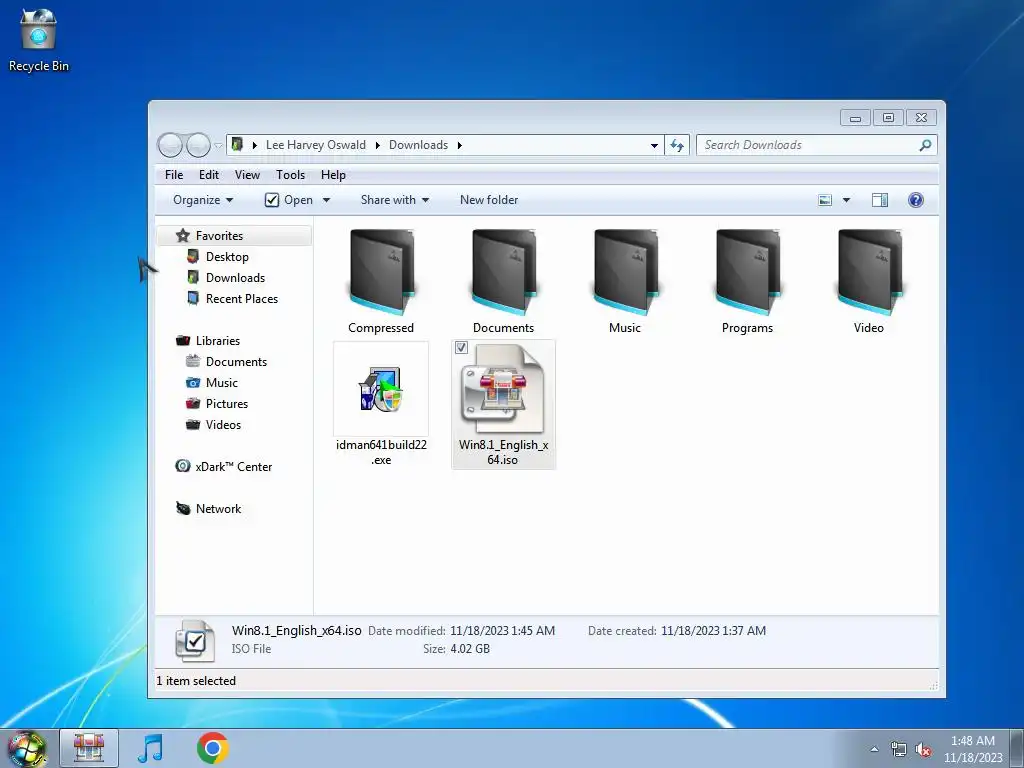The height and width of the screenshot is (768, 1024).
Task: Open the Help menu
Action: point(333,175)
